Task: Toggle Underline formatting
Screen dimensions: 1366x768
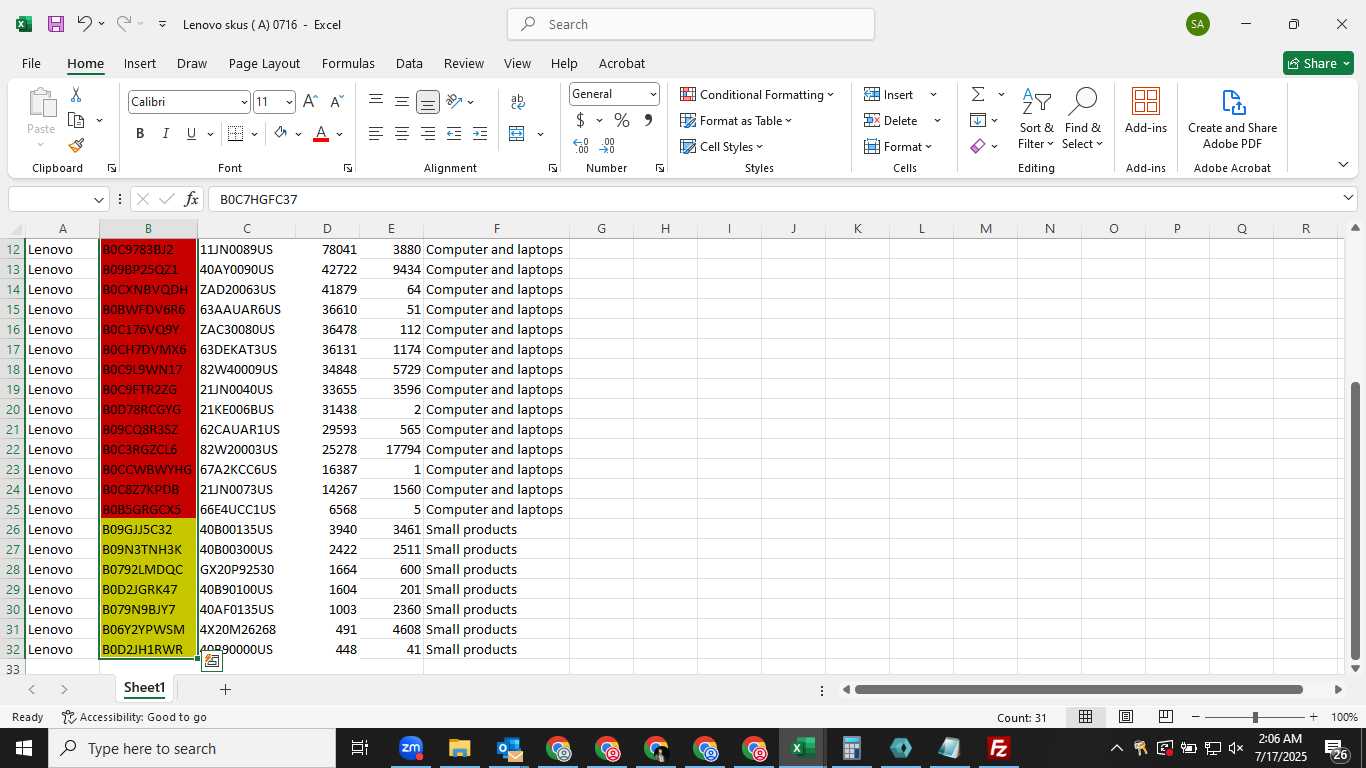Action: [191, 133]
